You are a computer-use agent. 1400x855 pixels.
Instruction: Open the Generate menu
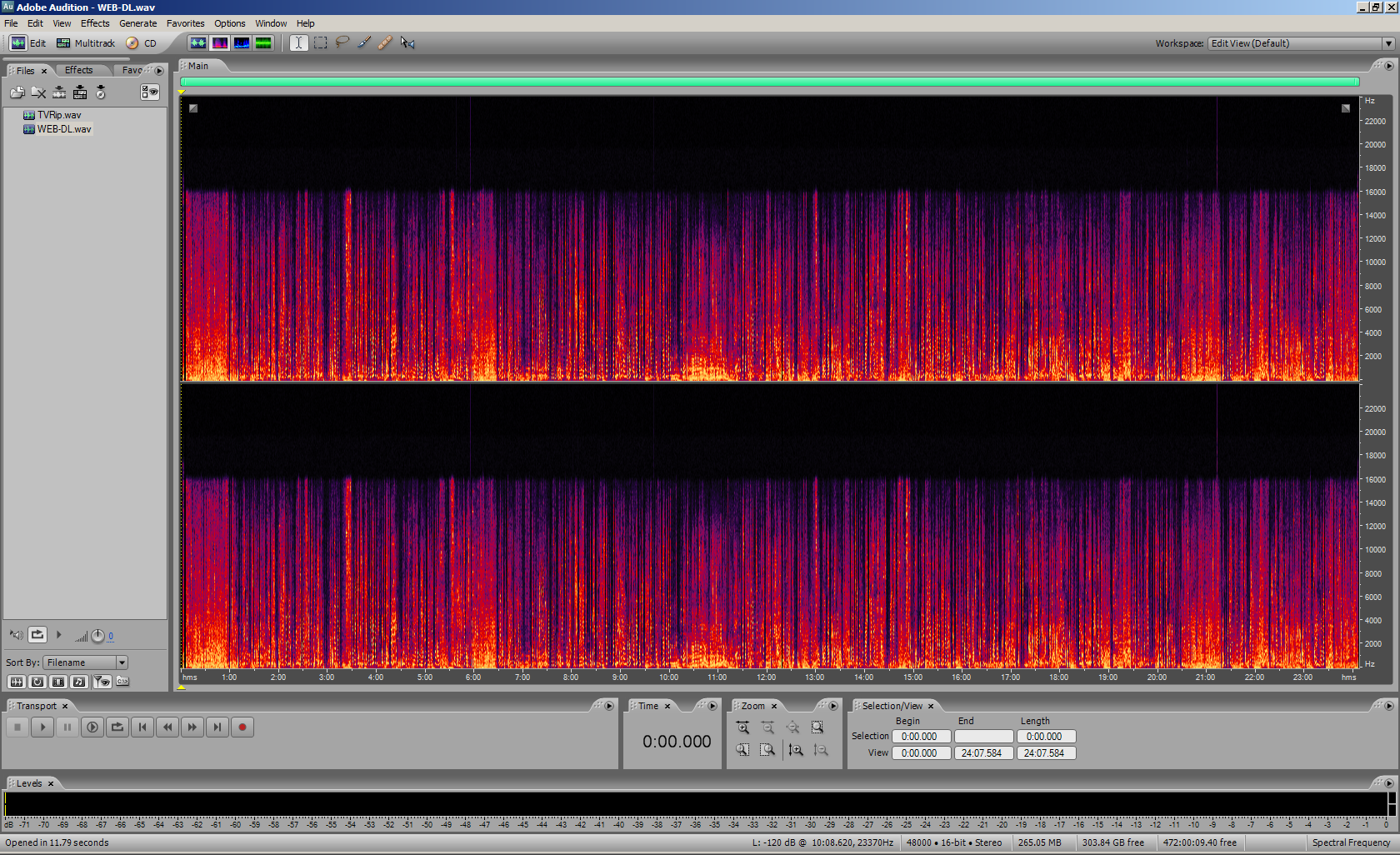[x=137, y=23]
